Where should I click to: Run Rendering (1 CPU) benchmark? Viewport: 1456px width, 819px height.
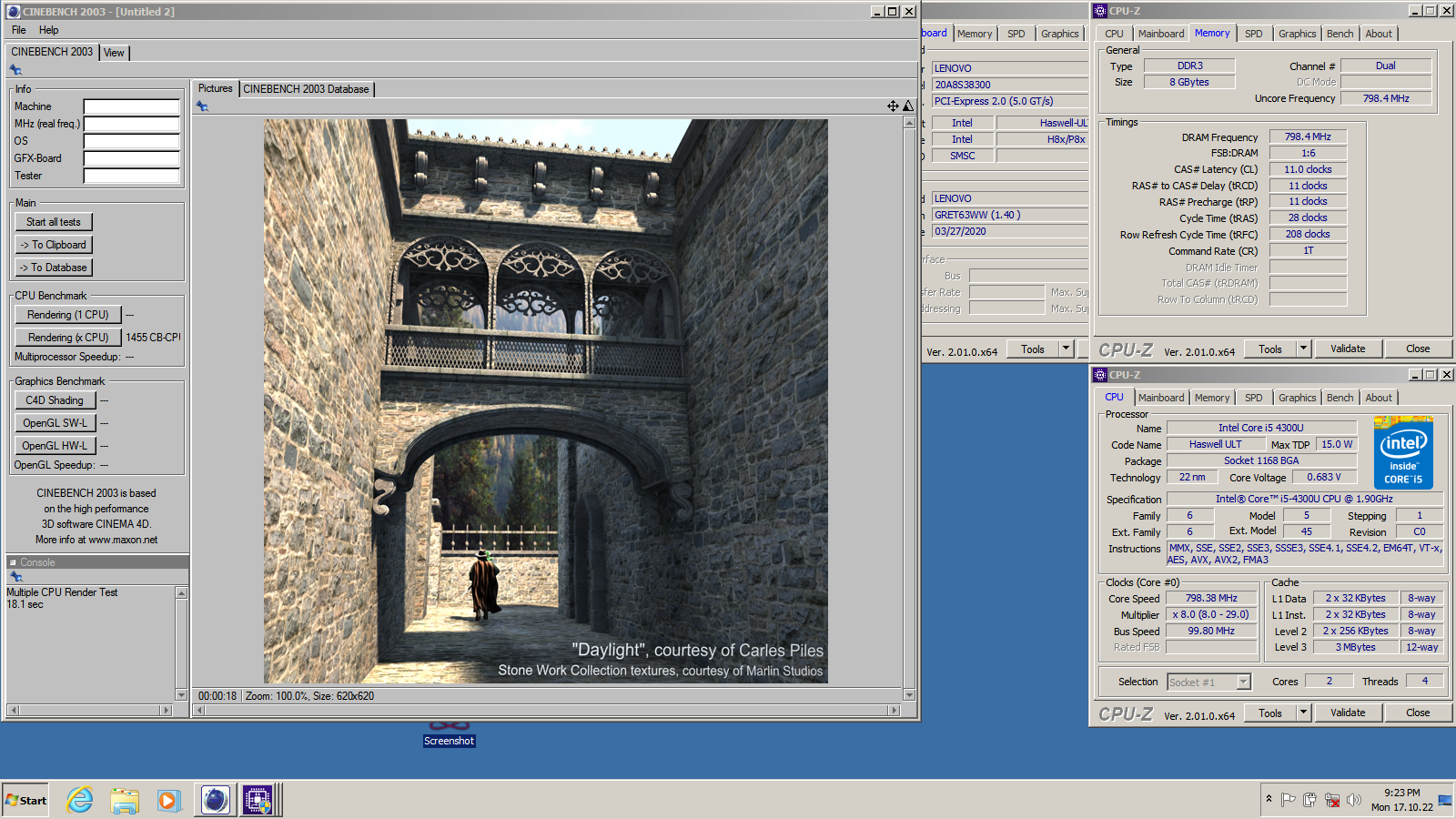click(x=68, y=315)
